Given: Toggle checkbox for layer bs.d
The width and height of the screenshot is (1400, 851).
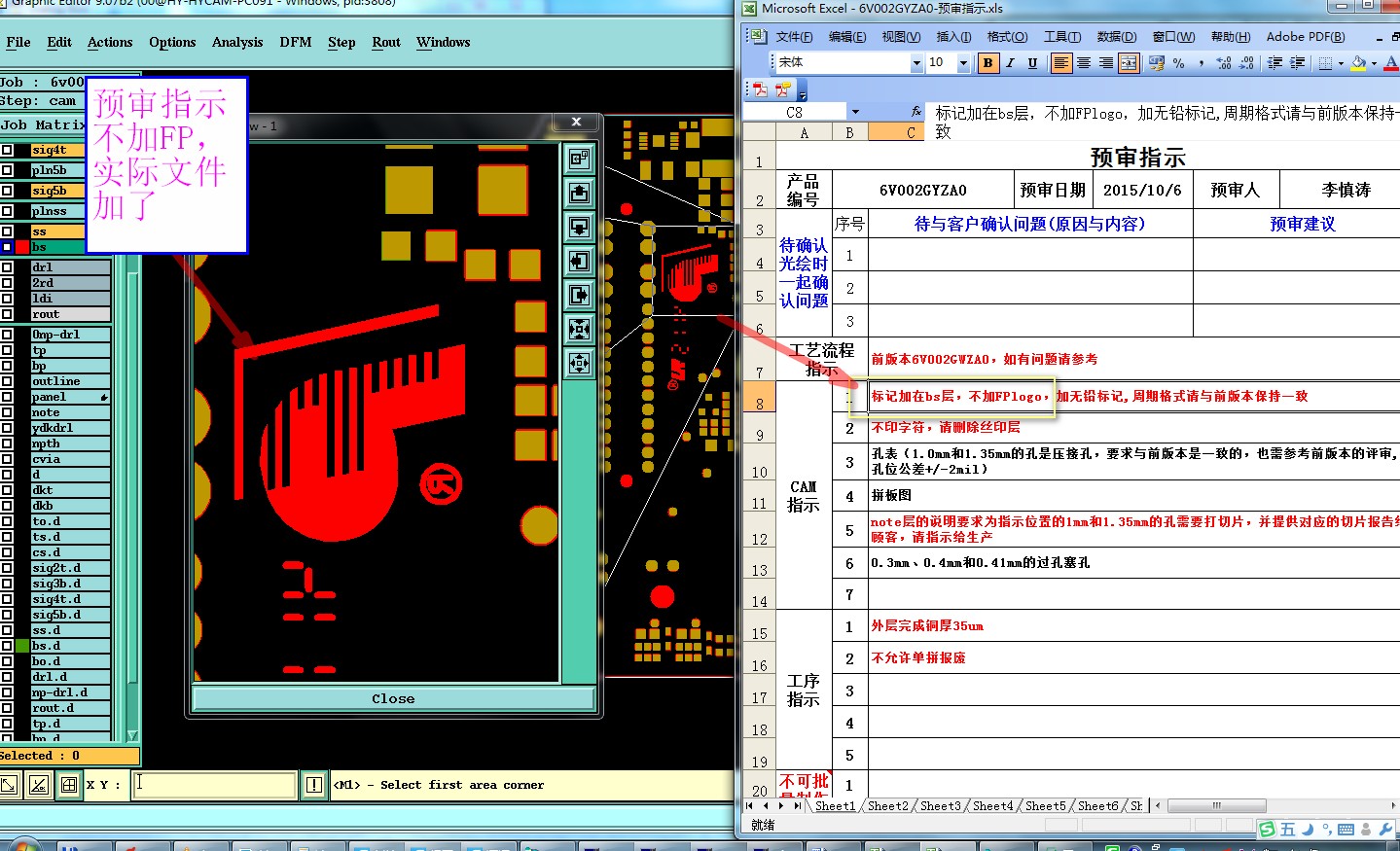Looking at the screenshot, I should [x=7, y=646].
